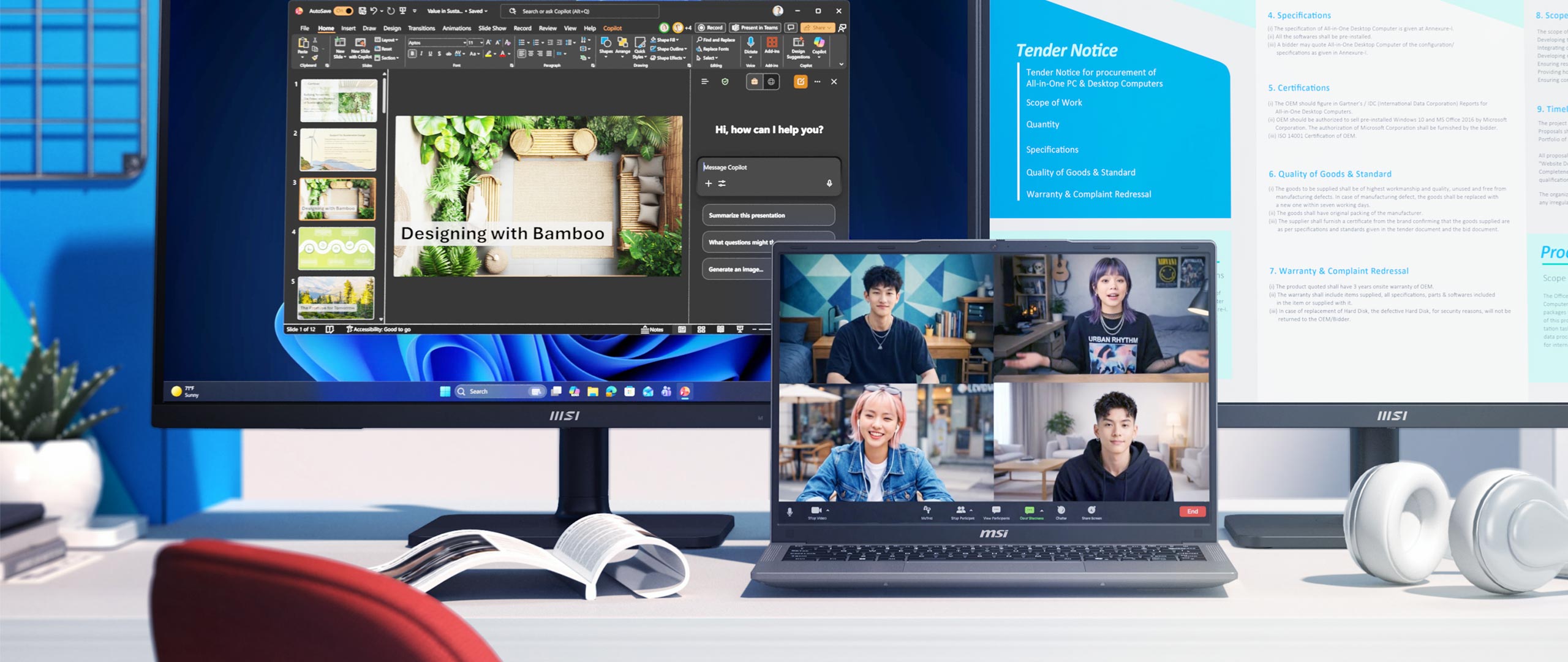Screen dimensions: 1568x662
Task: Open the File menu
Action: (x=304, y=28)
